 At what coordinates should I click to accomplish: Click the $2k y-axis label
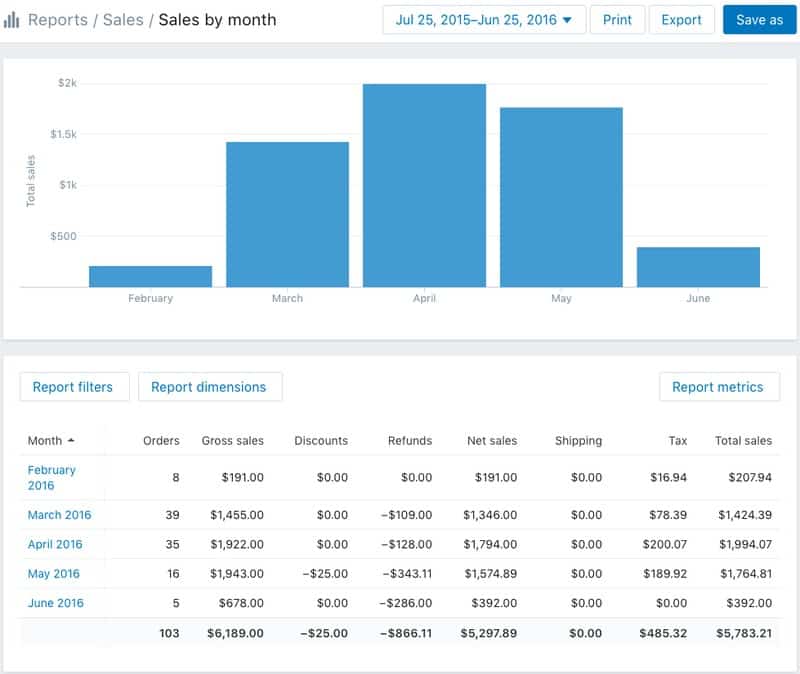(67, 83)
